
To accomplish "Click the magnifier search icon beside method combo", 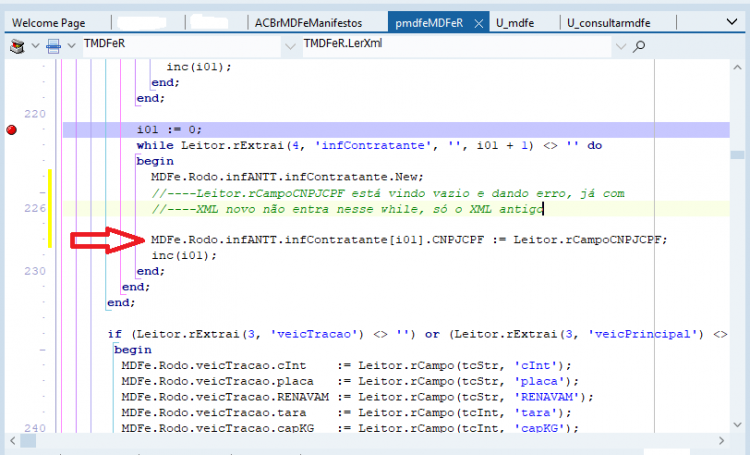I will pos(639,46).
